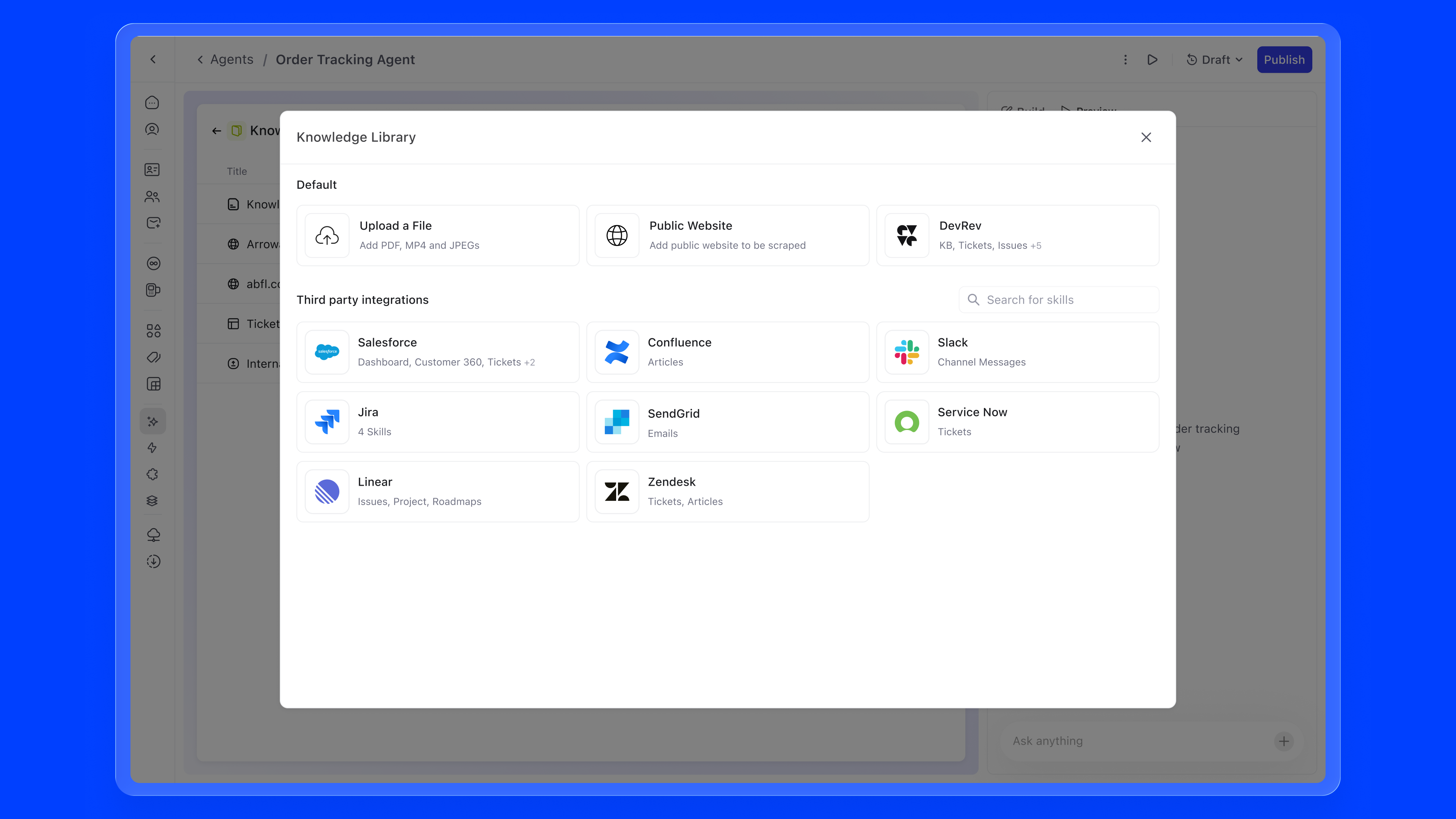Collapse sidebar with top-left back chevron
Screen dimensions: 1456x819
pyautogui.click(x=152, y=60)
